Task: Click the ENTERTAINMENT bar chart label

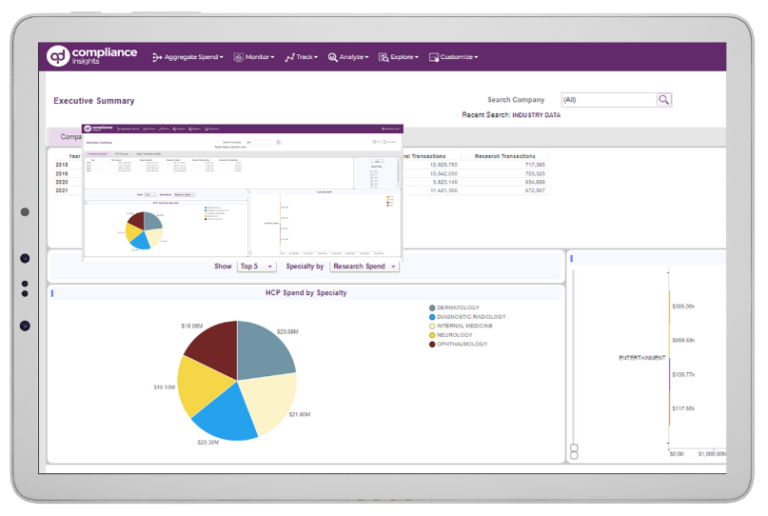Action: [642, 358]
